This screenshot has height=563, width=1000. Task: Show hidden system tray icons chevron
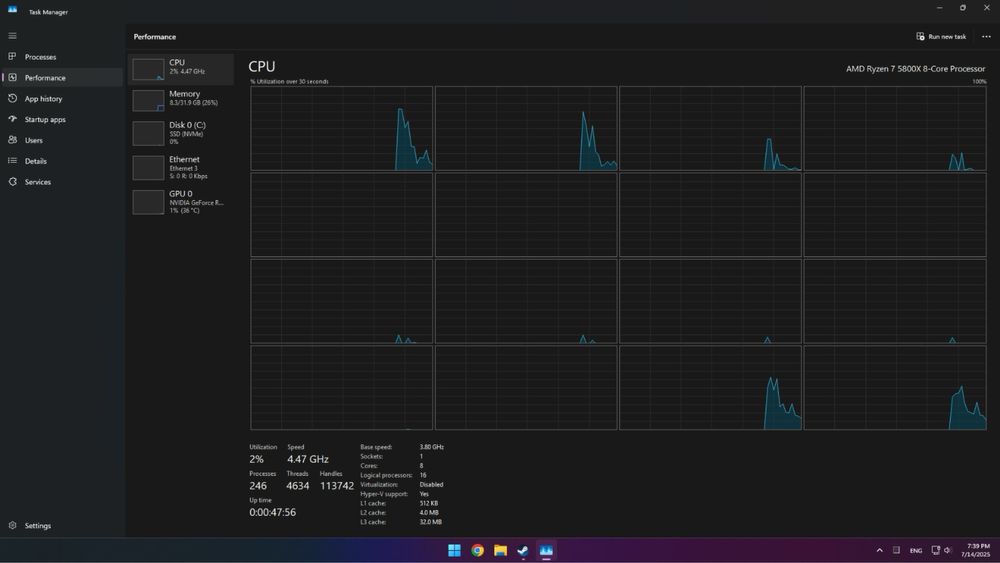coord(879,550)
